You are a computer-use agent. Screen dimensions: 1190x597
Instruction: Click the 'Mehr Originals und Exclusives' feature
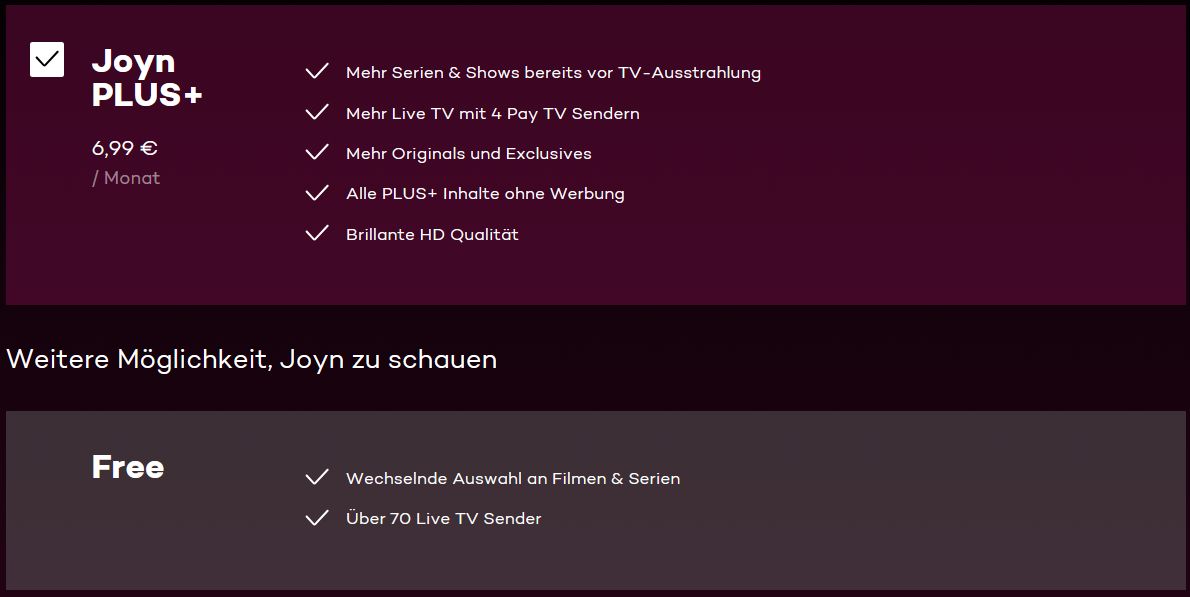click(468, 154)
